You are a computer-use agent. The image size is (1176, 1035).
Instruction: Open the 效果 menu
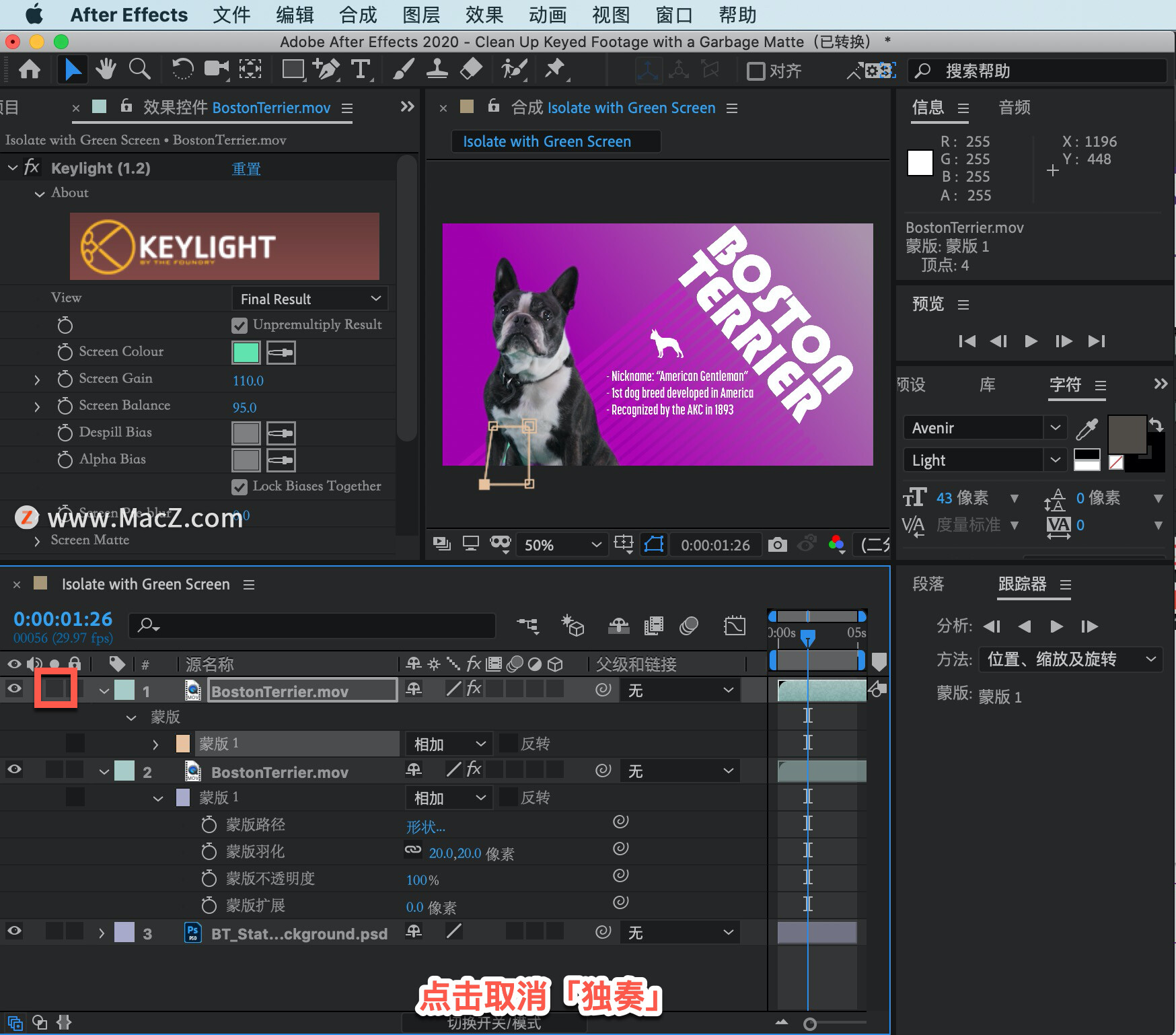click(x=484, y=14)
